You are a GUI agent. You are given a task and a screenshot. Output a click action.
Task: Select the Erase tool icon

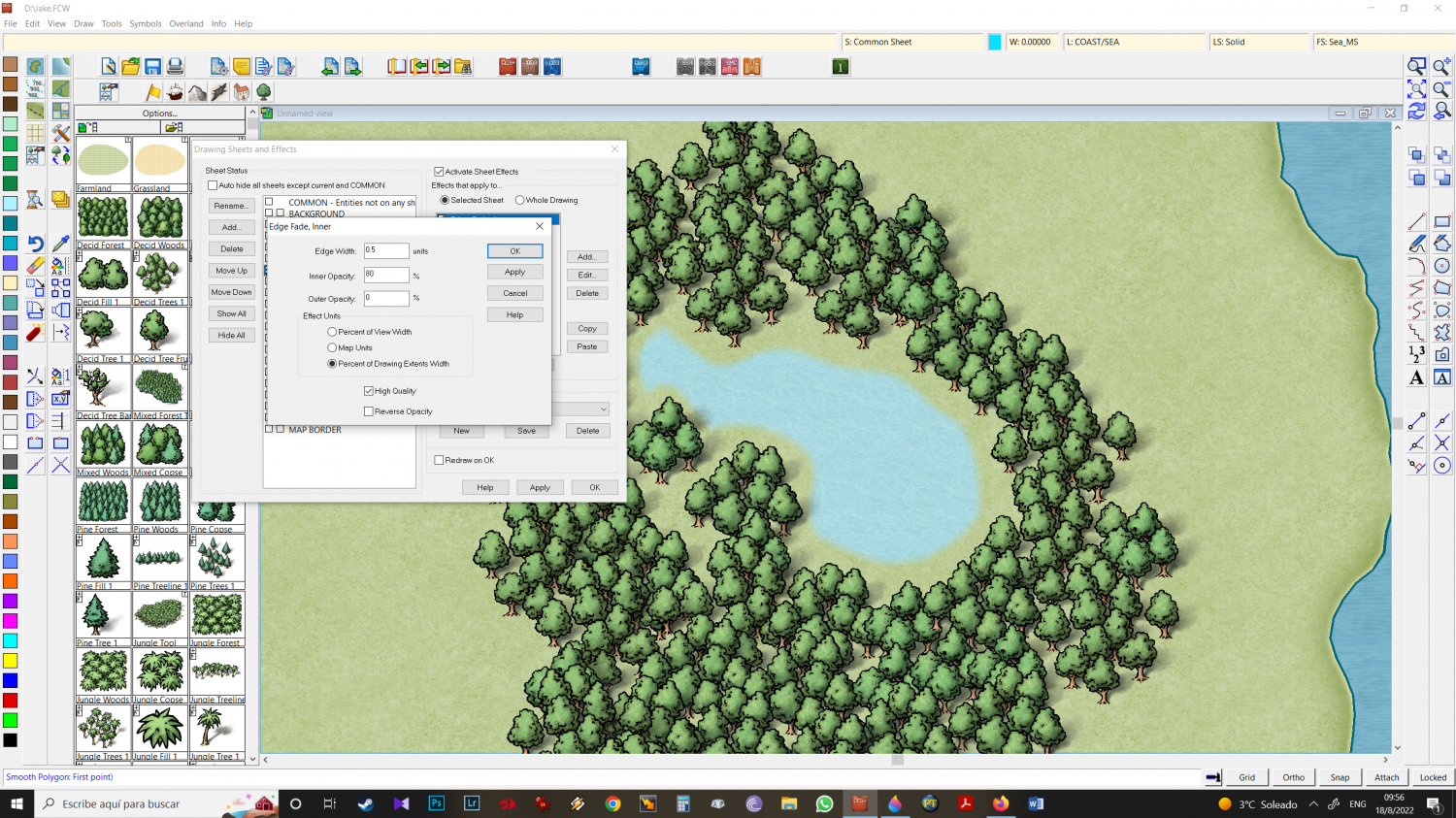click(x=35, y=266)
